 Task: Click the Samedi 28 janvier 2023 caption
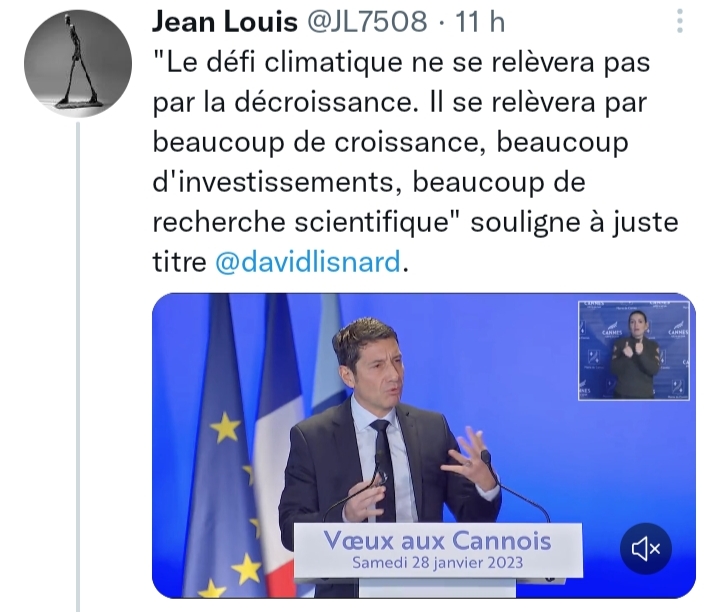[x=438, y=563]
